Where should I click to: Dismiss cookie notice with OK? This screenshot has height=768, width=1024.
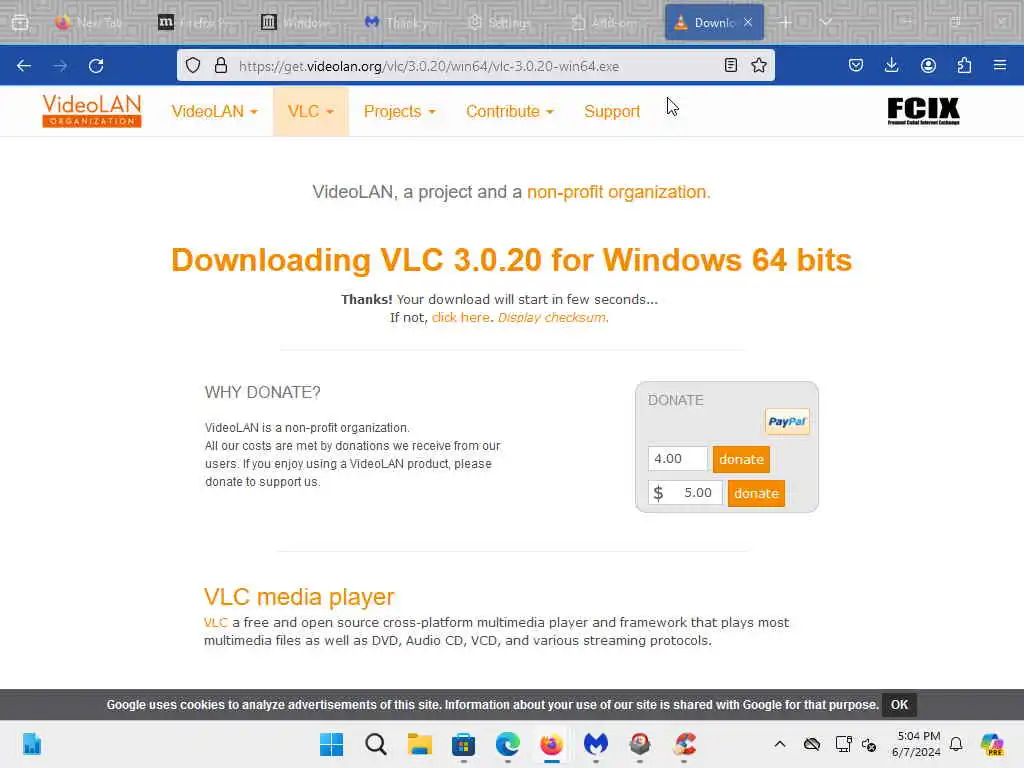[x=899, y=705]
